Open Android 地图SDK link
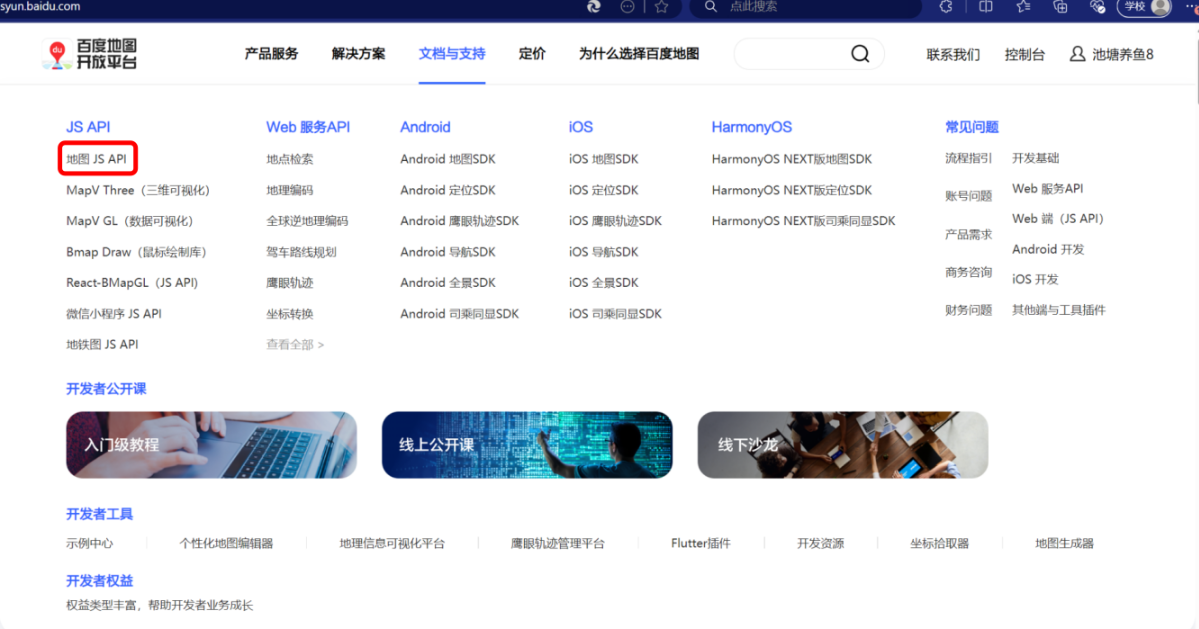The image size is (1199, 629). [448, 159]
